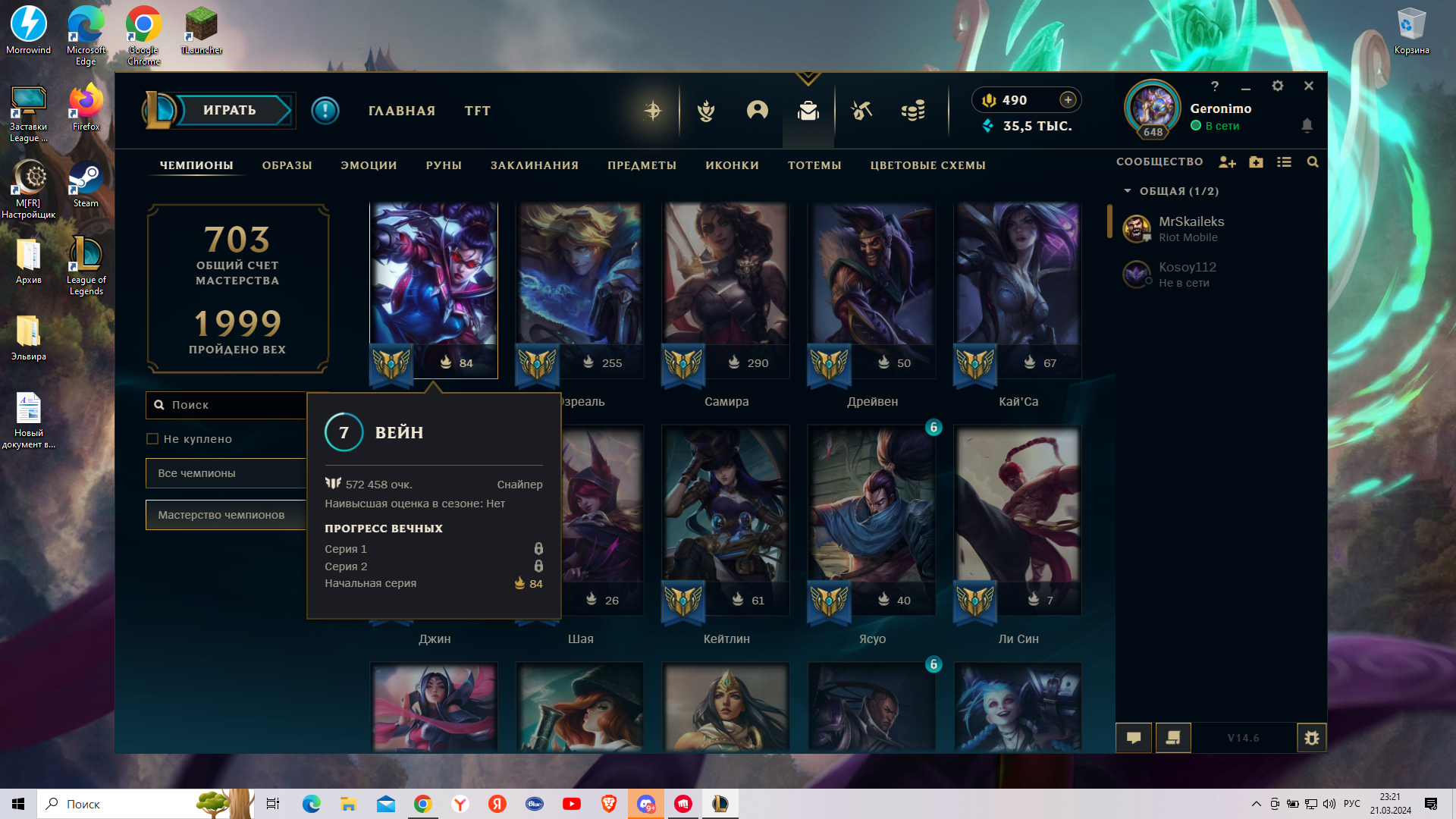Open Firefox desktop shortcut
The height and width of the screenshot is (819, 1456).
86,108
